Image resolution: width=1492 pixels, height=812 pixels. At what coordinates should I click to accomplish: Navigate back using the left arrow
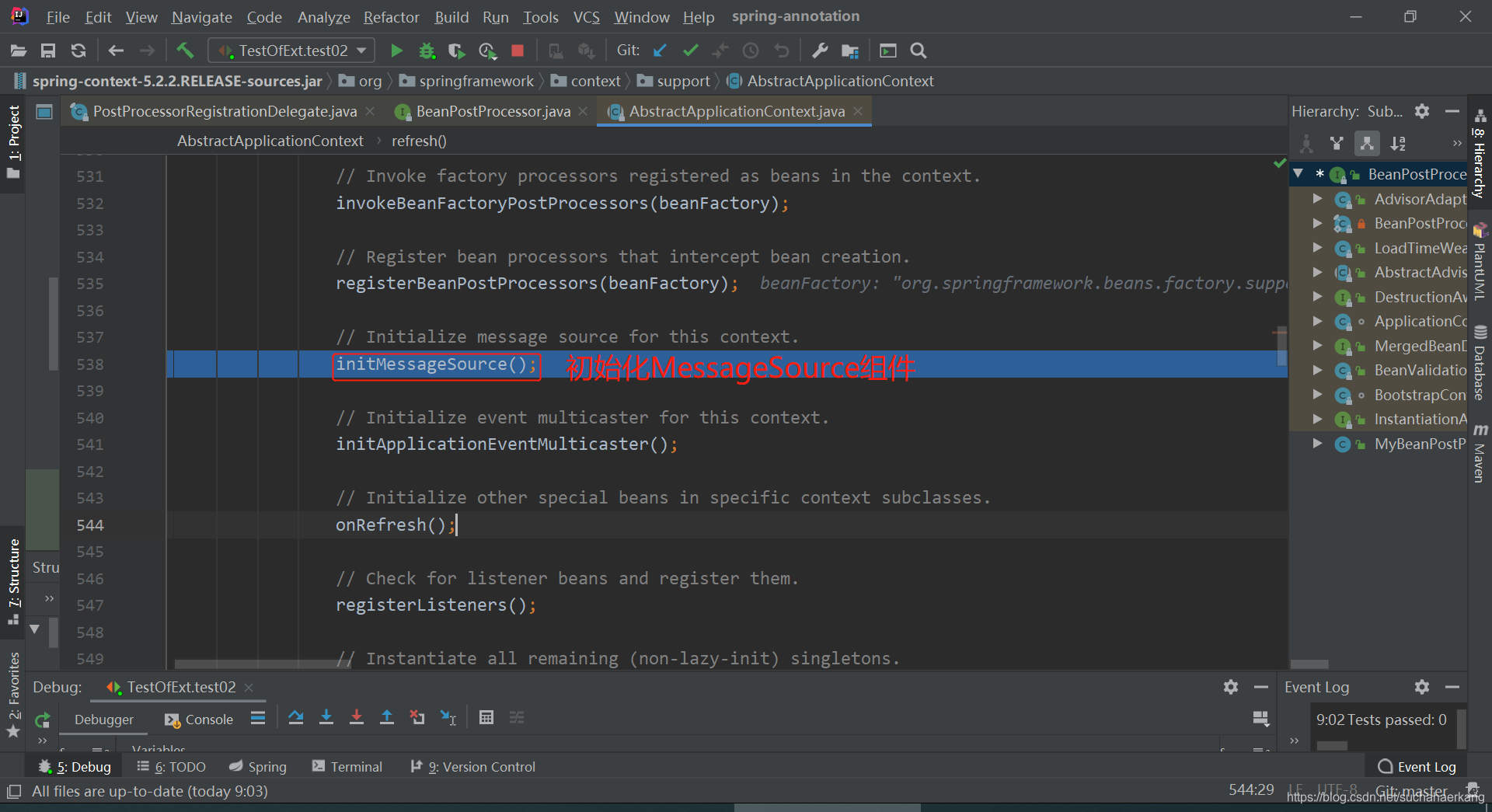click(116, 51)
